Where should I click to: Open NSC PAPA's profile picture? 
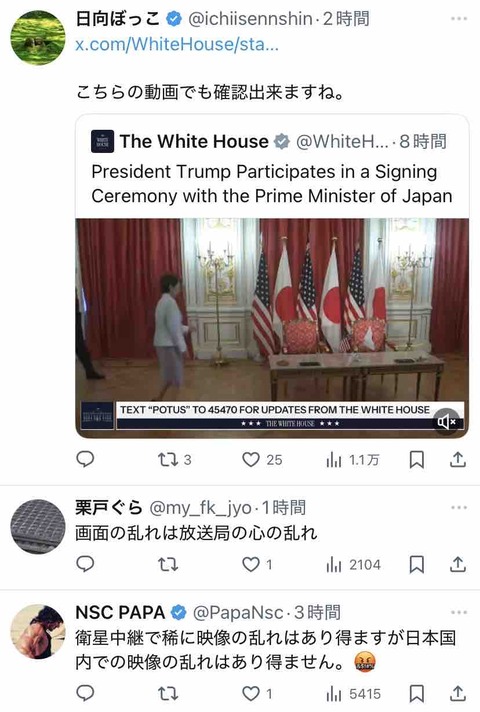click(38, 631)
